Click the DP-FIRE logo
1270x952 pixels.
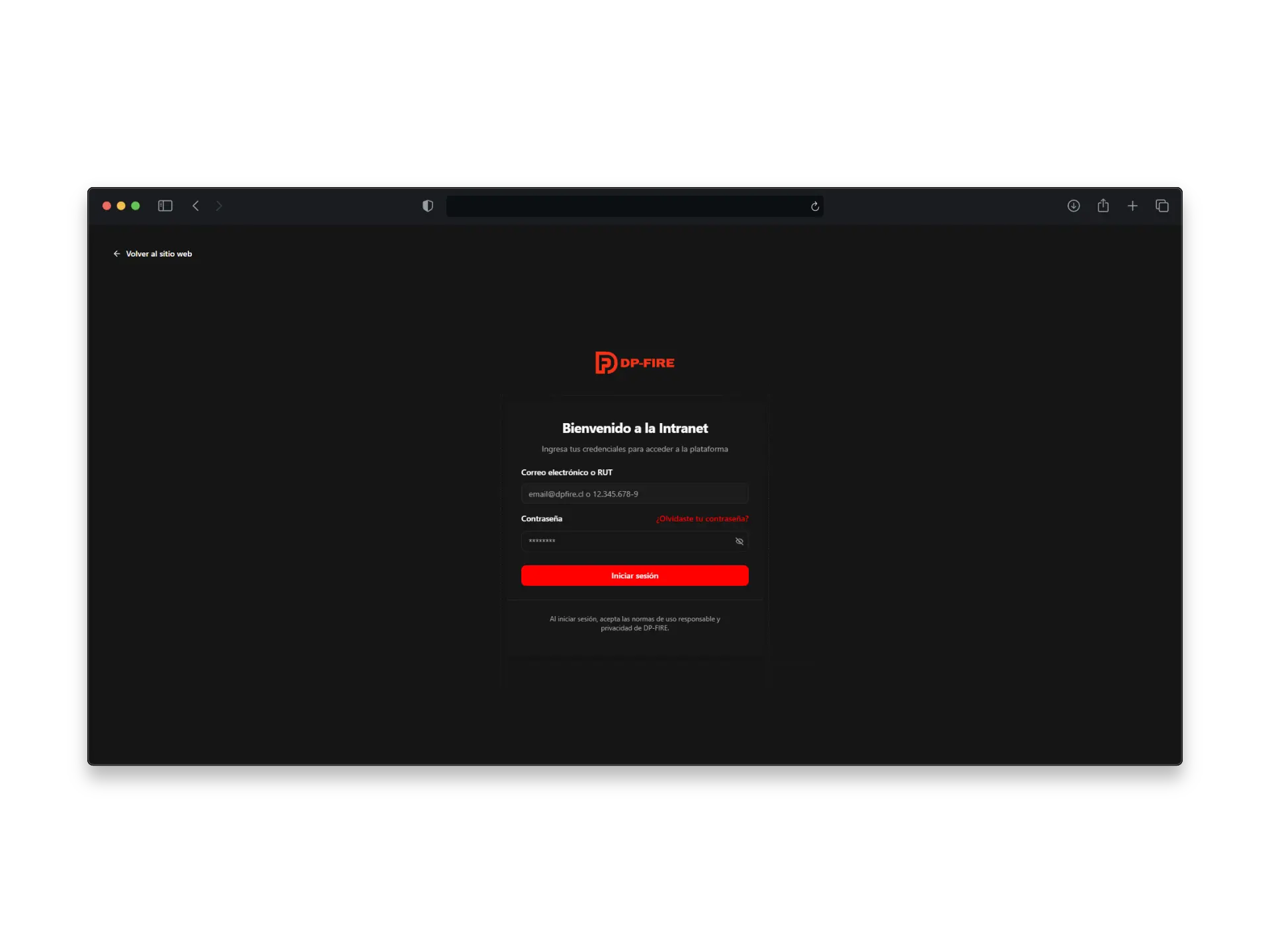pos(634,362)
